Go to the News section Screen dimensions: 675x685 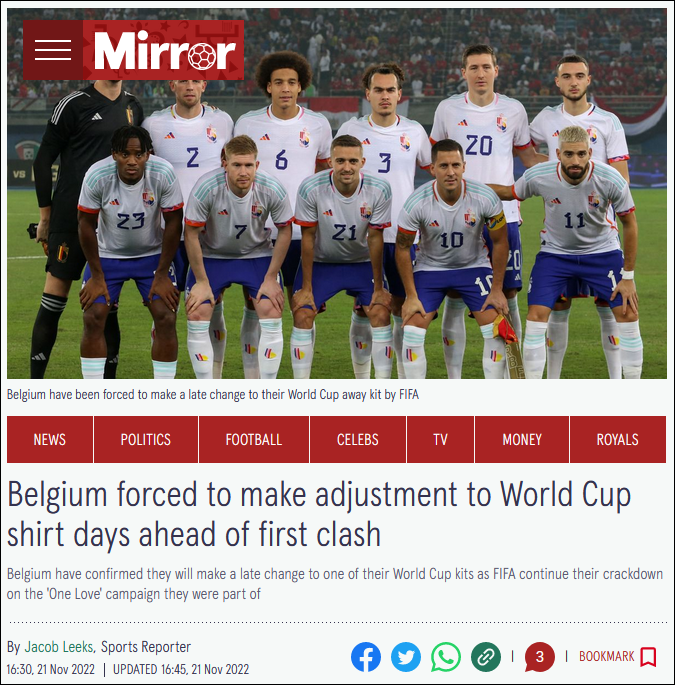click(x=50, y=439)
